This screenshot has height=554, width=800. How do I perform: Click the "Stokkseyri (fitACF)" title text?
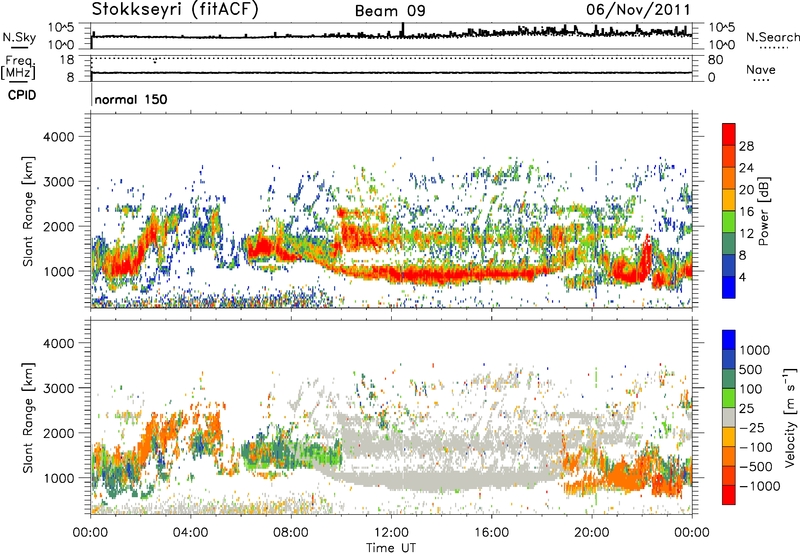[x=175, y=9]
